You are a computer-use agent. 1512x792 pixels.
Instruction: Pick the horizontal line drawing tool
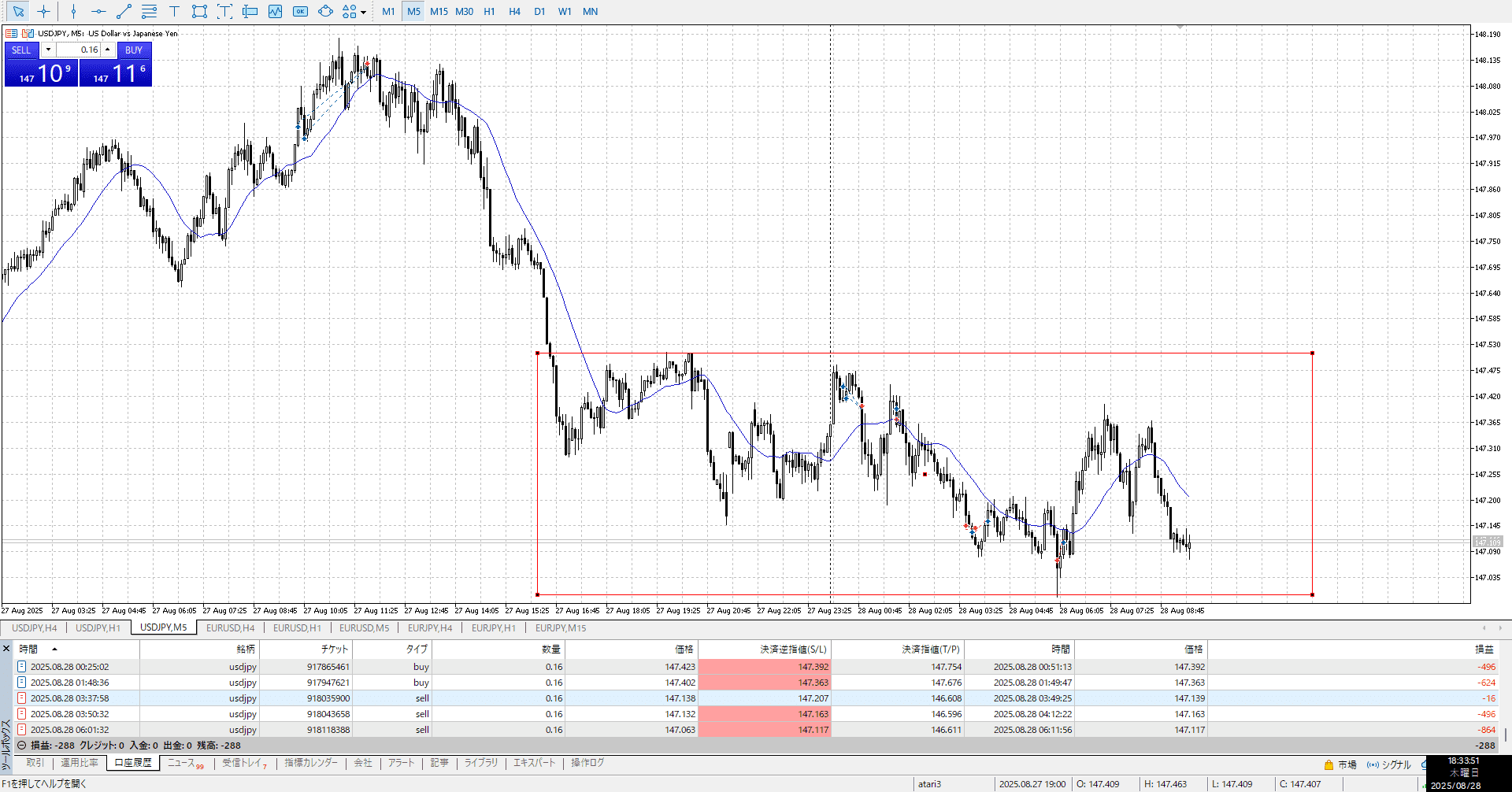pyautogui.click(x=98, y=11)
